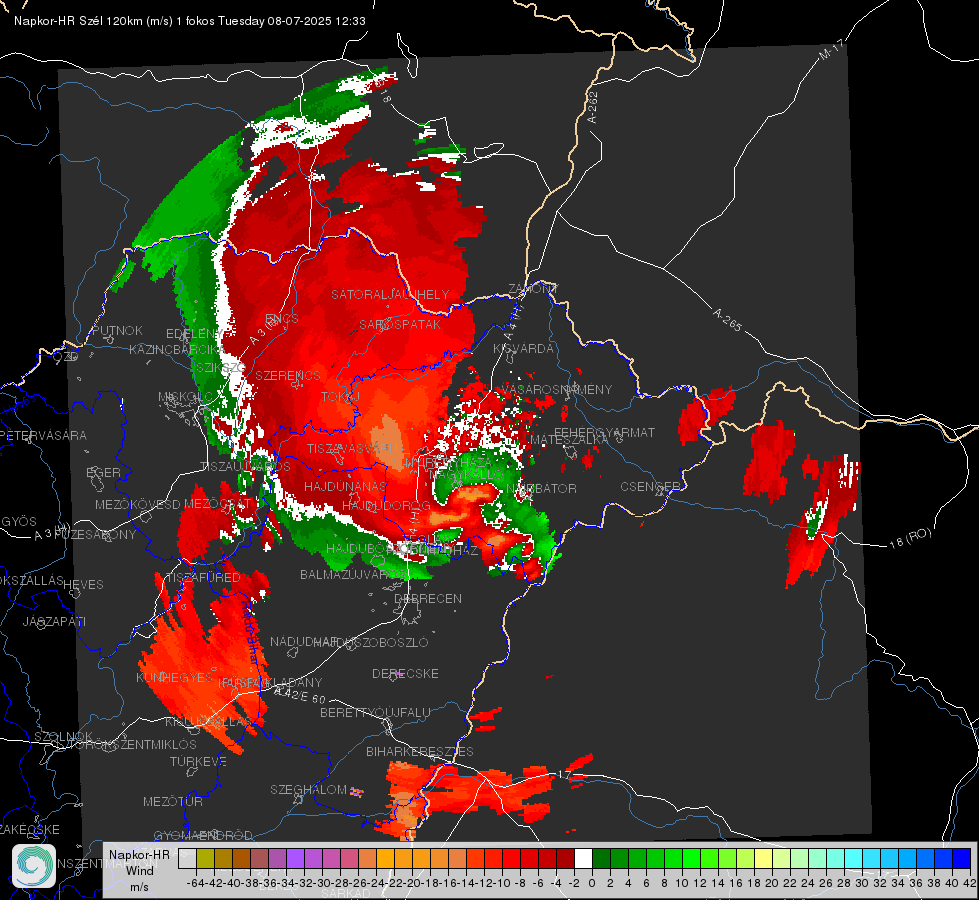Click the TÚRKEVE city label
This screenshot has width=979, height=900.
[x=198, y=761]
